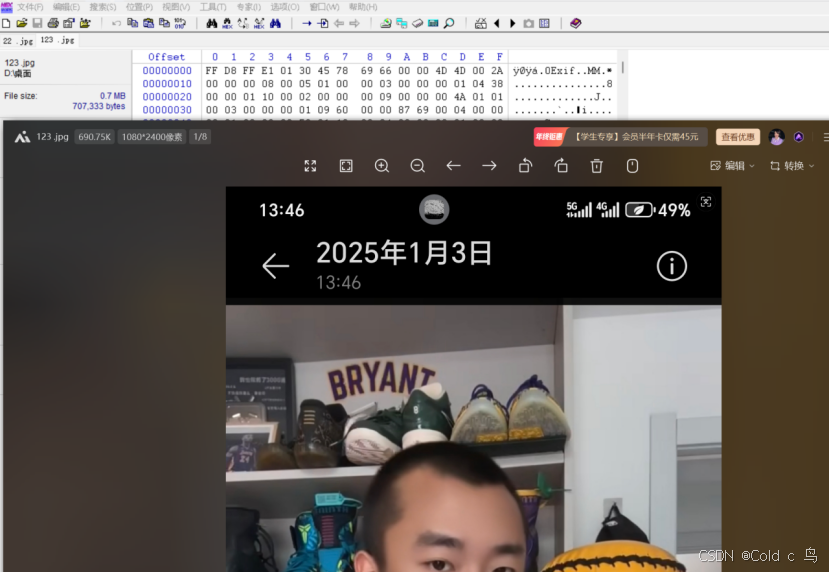This screenshot has width=829, height=572.
Task: Click the grey Forward arrow in the toolbar
Action: coord(355,23)
